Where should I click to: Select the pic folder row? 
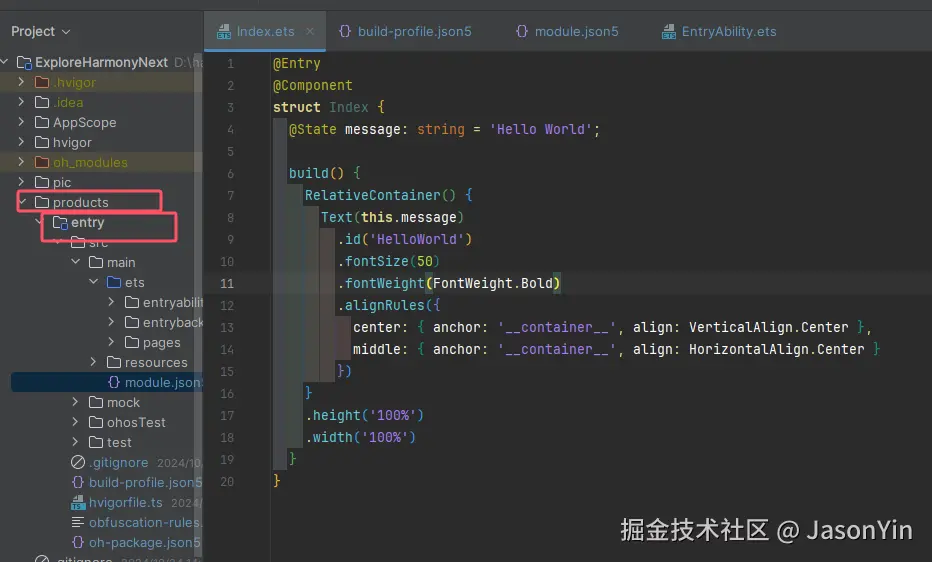pos(101,182)
